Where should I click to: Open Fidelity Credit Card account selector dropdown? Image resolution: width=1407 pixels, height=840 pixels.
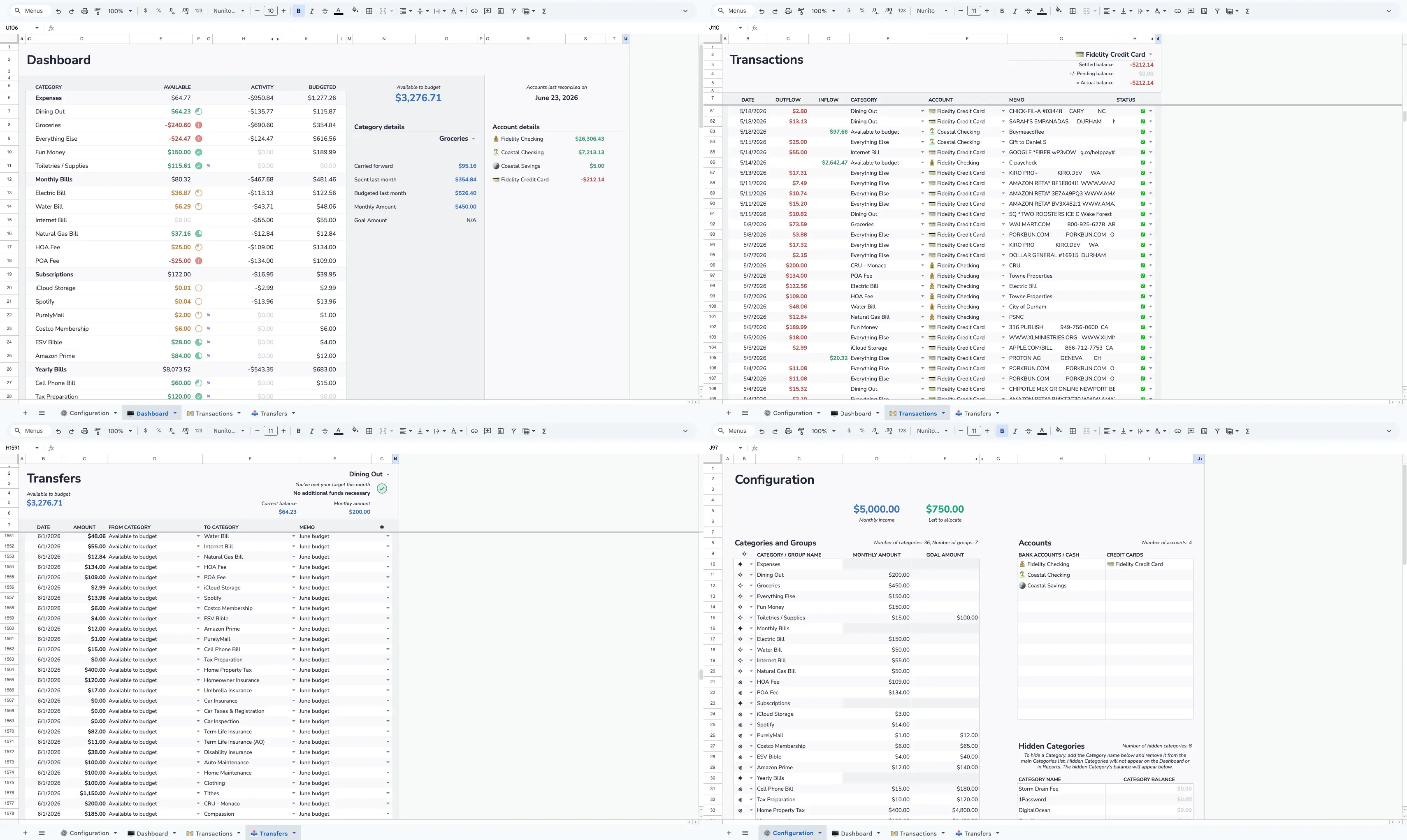1151,54
